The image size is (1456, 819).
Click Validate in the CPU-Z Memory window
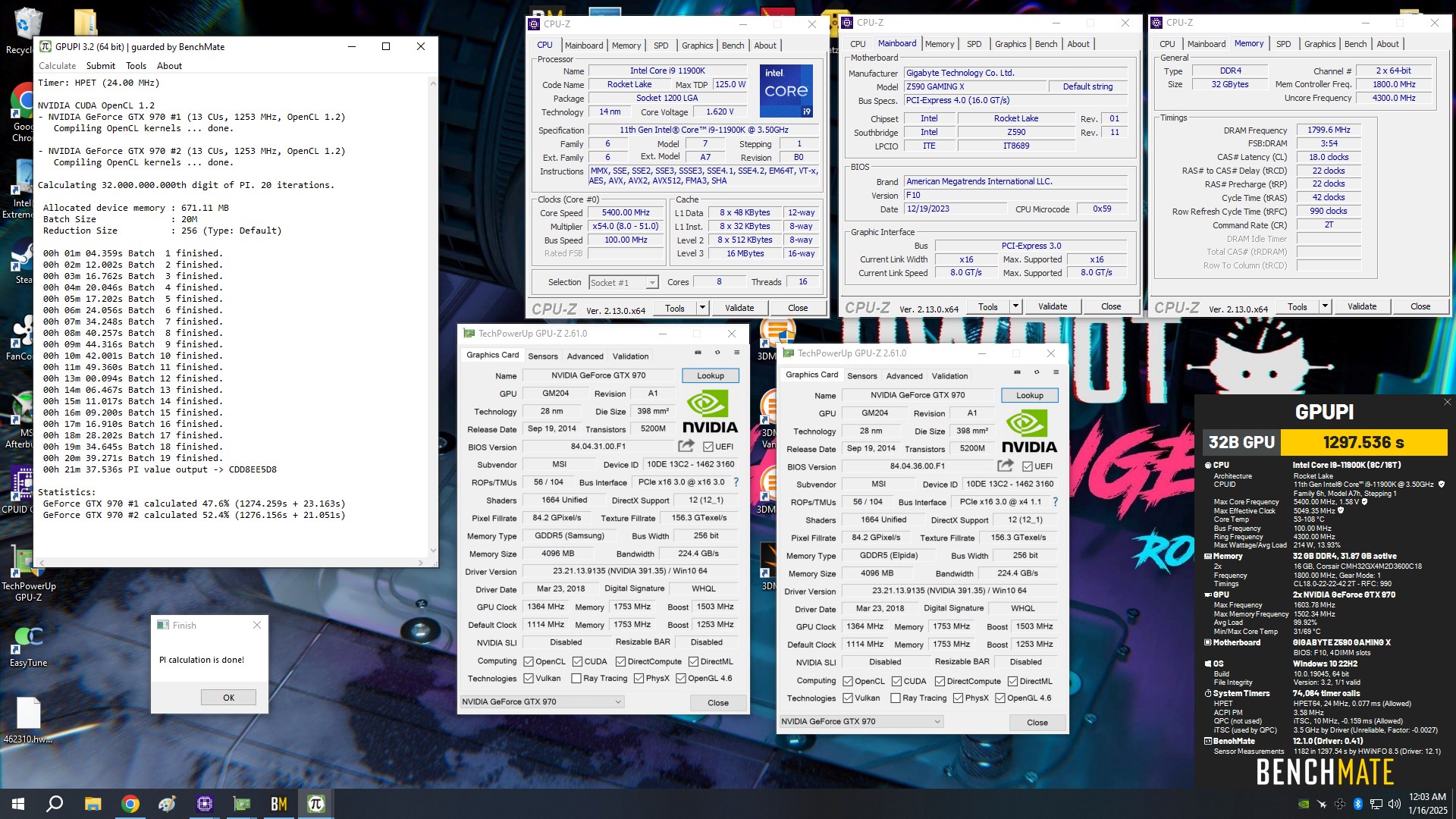point(1362,306)
